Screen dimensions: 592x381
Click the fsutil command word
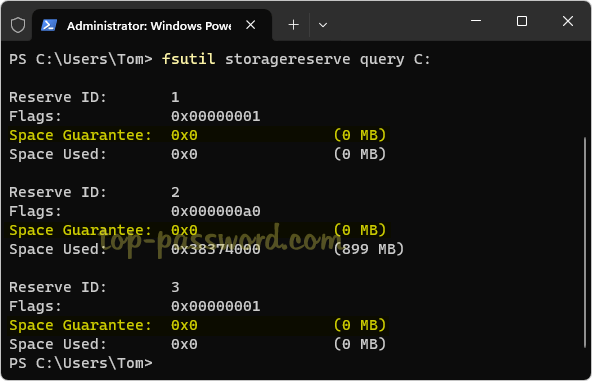tap(188, 59)
